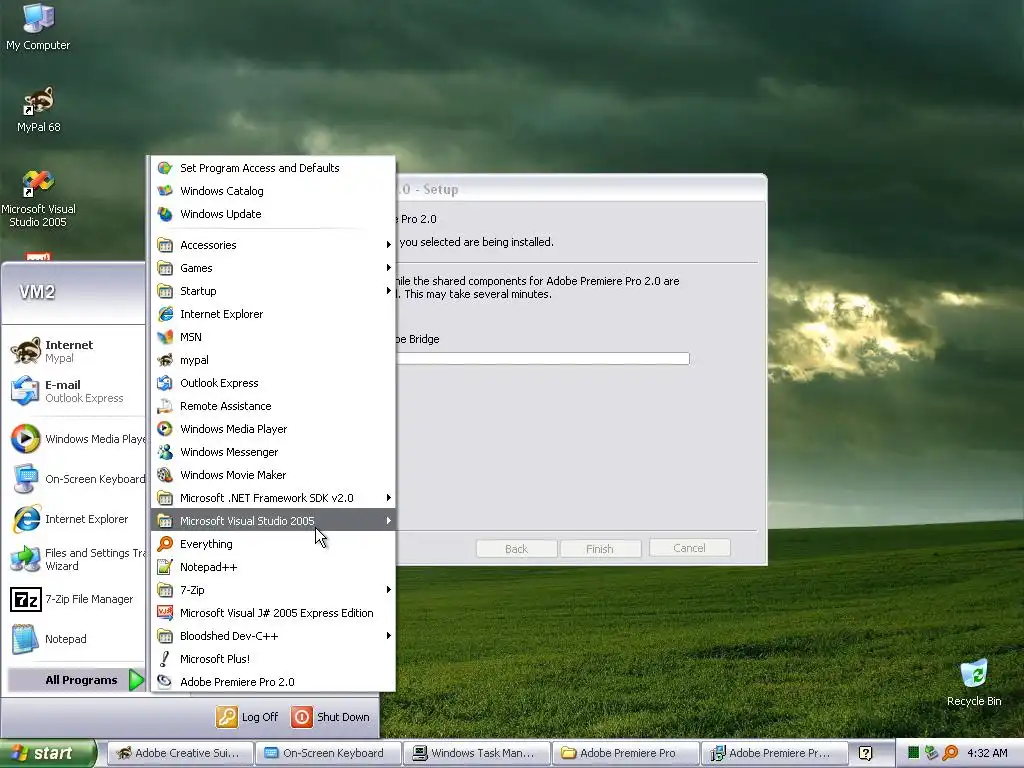
Task: Switch to Adobe Creative Suite taskbar button
Action: tap(179, 753)
